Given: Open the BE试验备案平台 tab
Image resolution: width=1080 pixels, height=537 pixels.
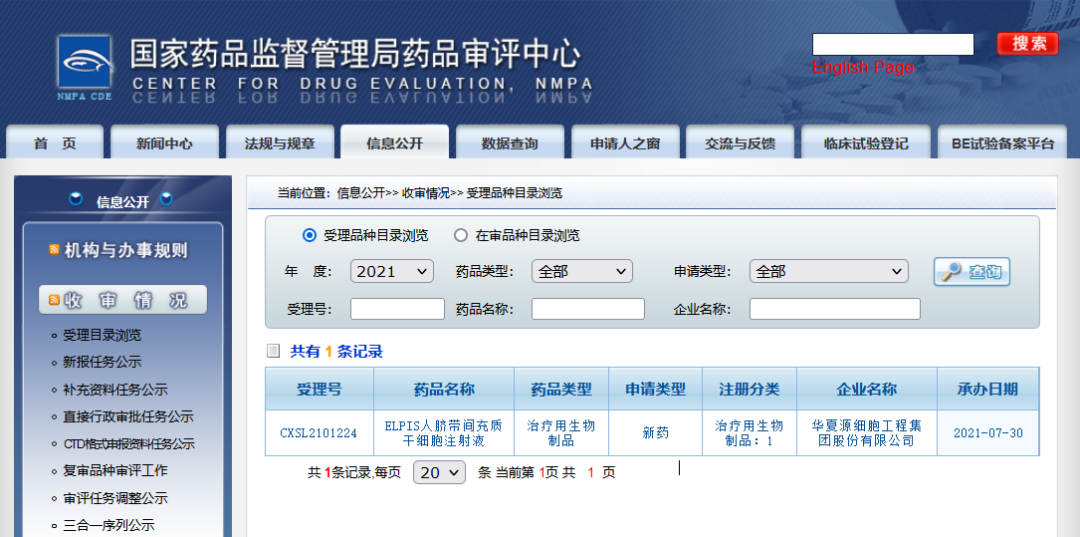Looking at the screenshot, I should (1003, 143).
